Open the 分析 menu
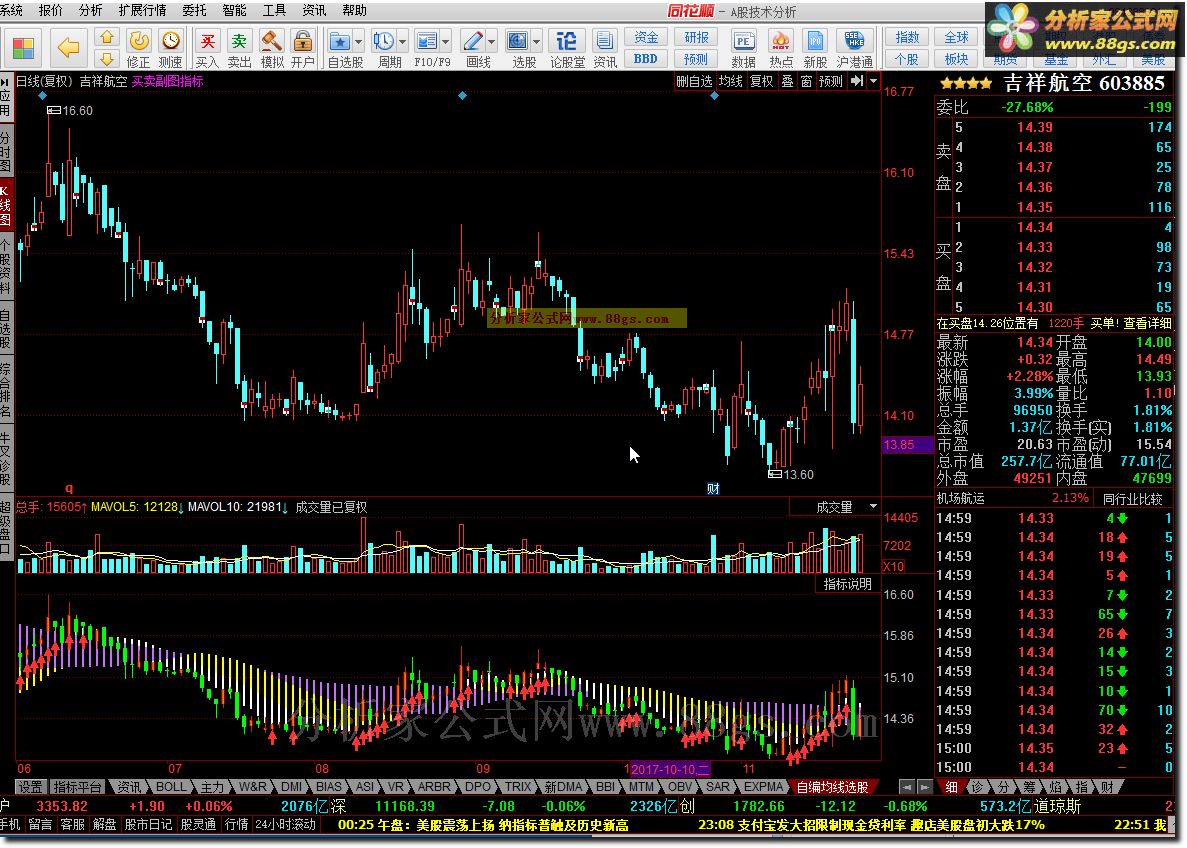Screen dimensions: 1187x848 point(90,11)
